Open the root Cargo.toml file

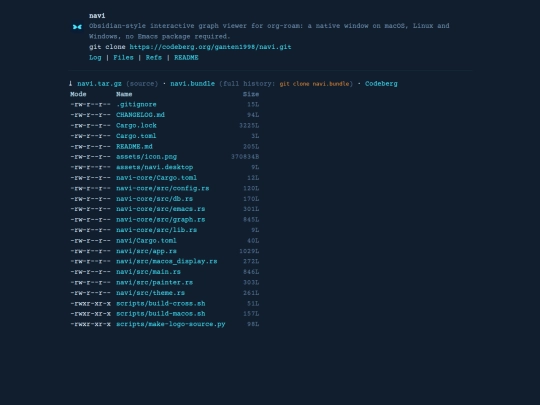[136, 136]
